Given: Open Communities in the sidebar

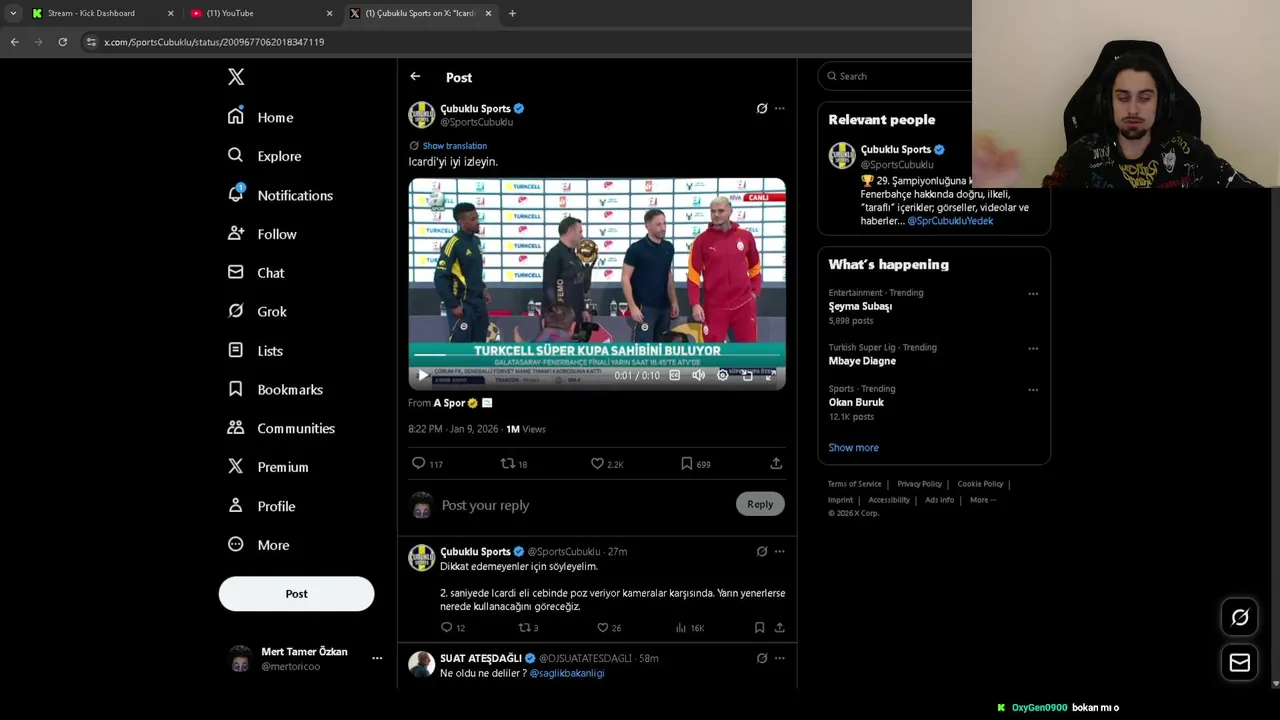Looking at the screenshot, I should (x=281, y=428).
